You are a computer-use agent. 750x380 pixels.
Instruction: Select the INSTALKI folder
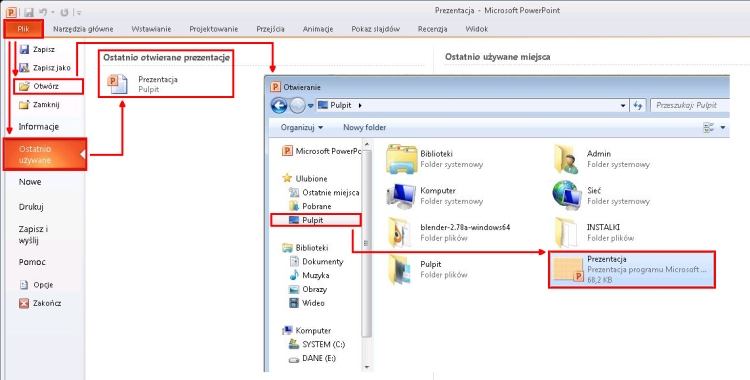point(594,233)
